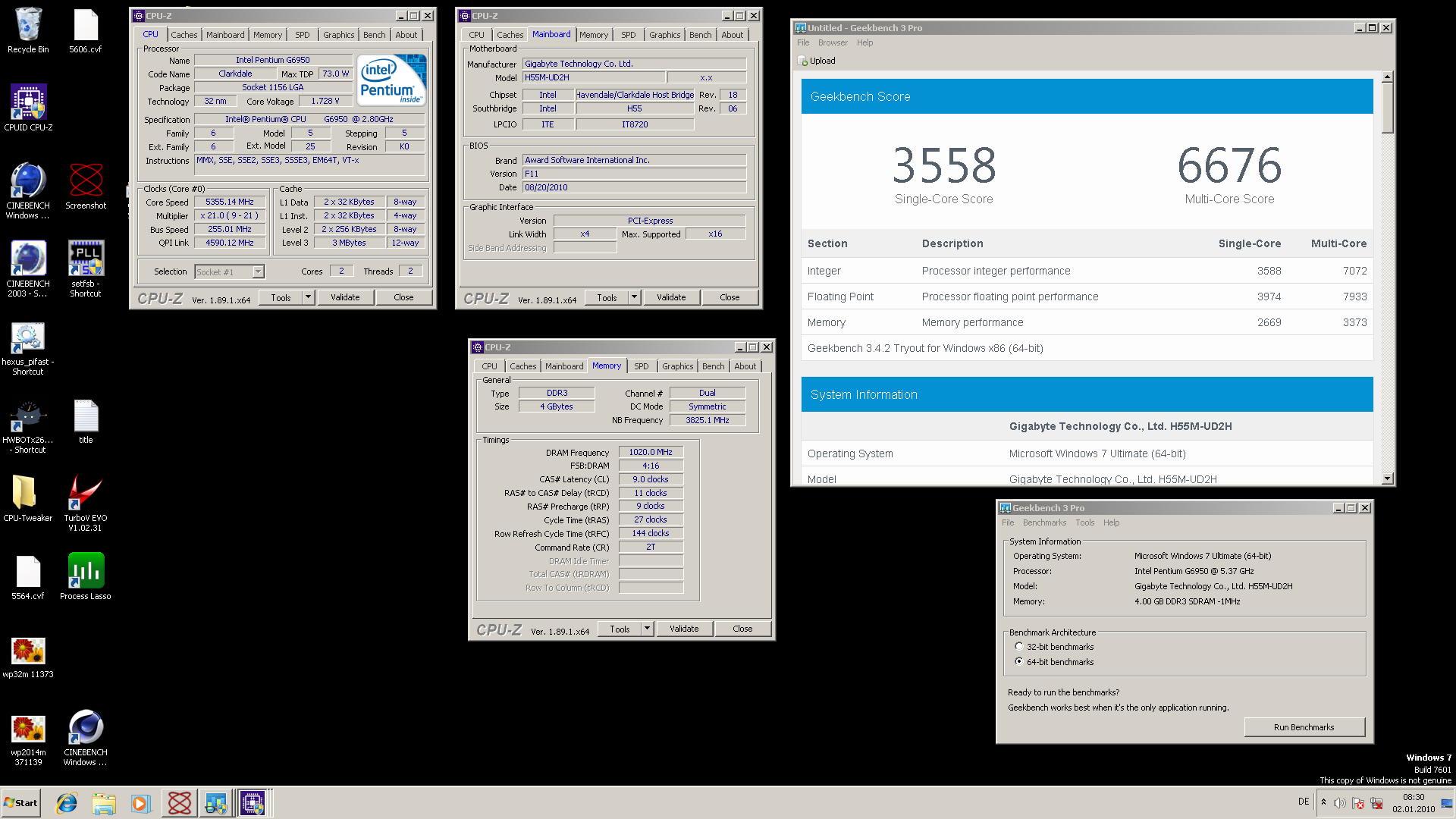
Task: Click the Floating Point row in results
Action: [x=1087, y=297]
